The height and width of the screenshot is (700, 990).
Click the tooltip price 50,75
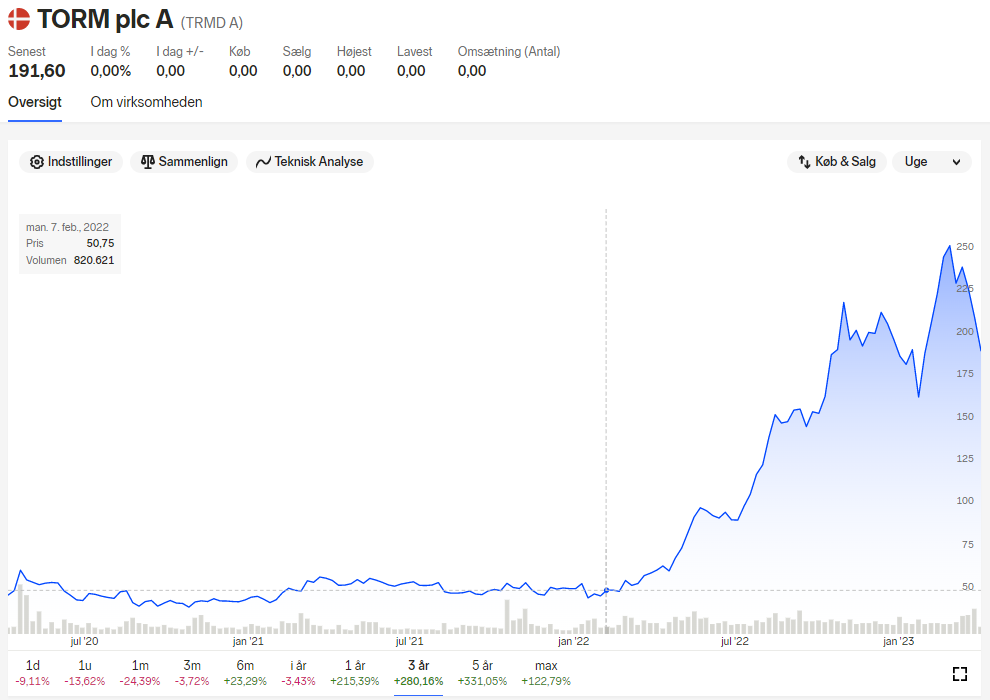click(100, 244)
